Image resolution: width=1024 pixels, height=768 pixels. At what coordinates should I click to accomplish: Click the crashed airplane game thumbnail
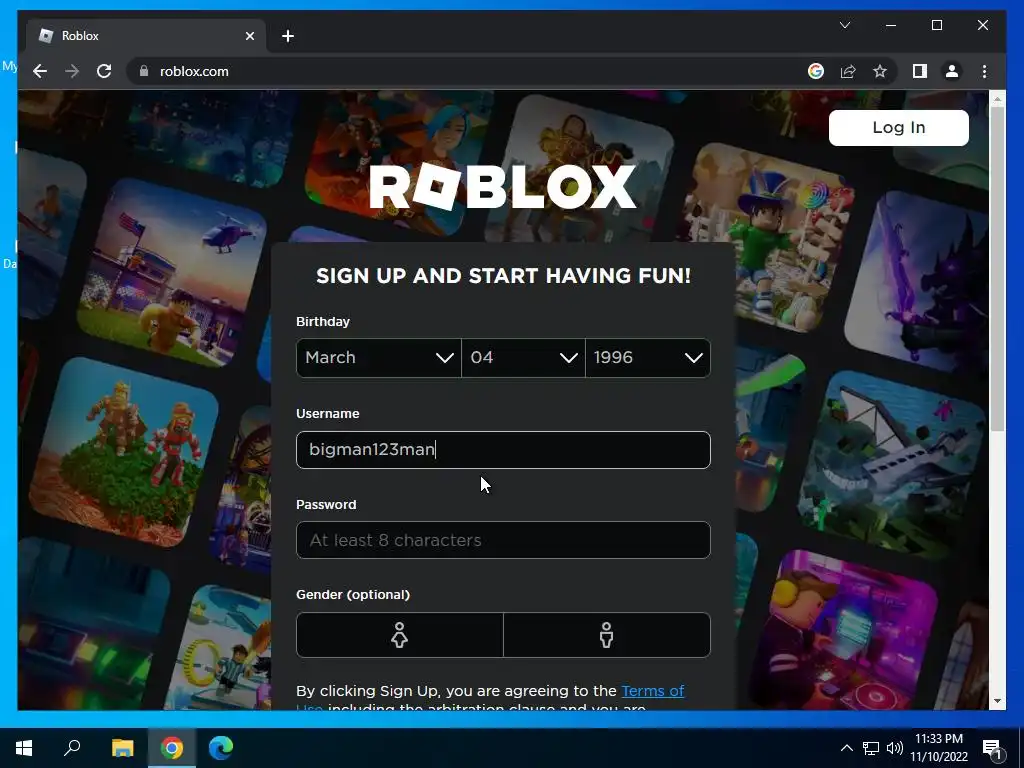(x=891, y=465)
